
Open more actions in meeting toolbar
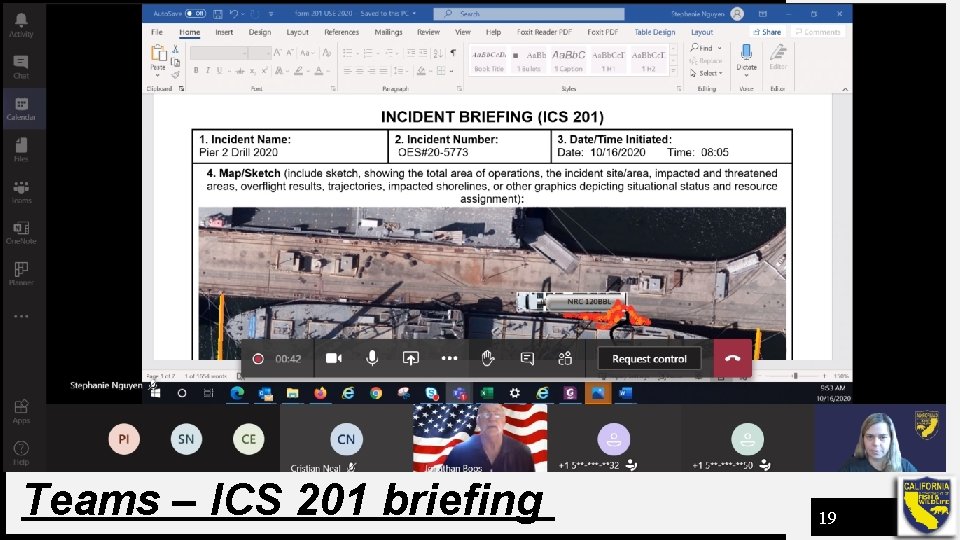point(449,359)
